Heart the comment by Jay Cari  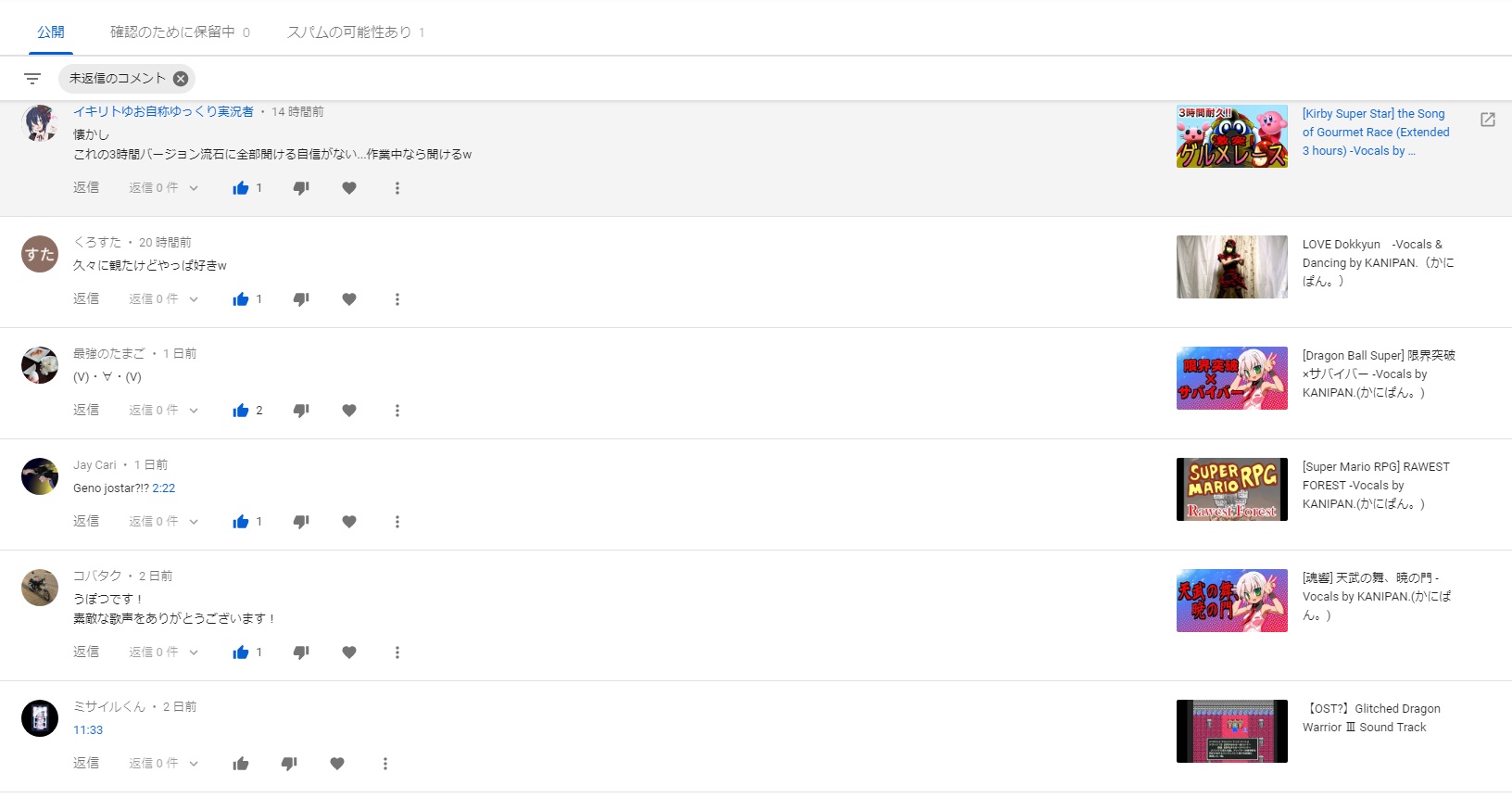pos(349,522)
